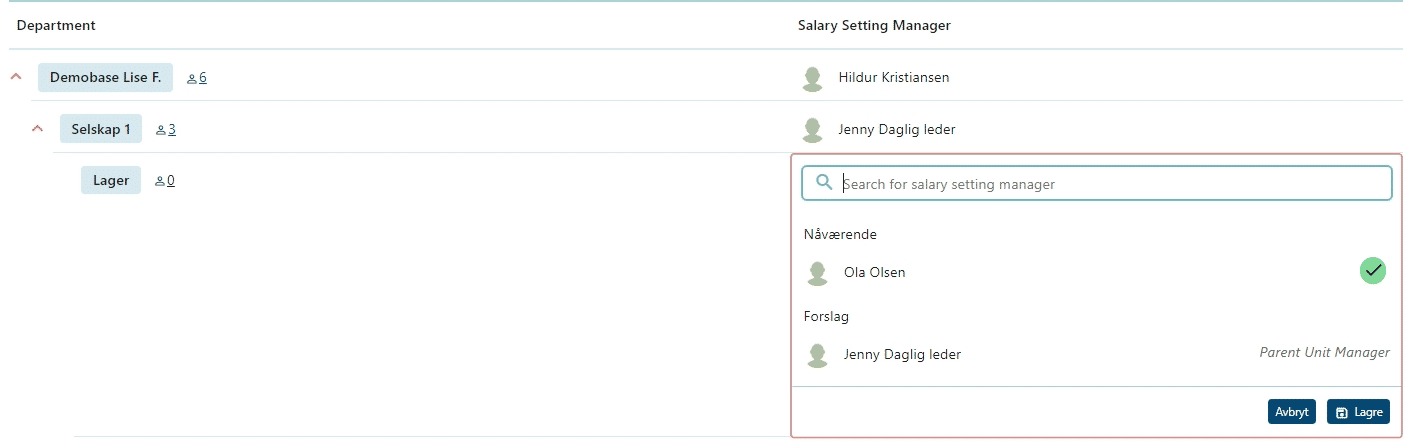Screen dimensions: 1405x442
Task: Click the avatar icon under Forslag
Action: tap(818, 355)
